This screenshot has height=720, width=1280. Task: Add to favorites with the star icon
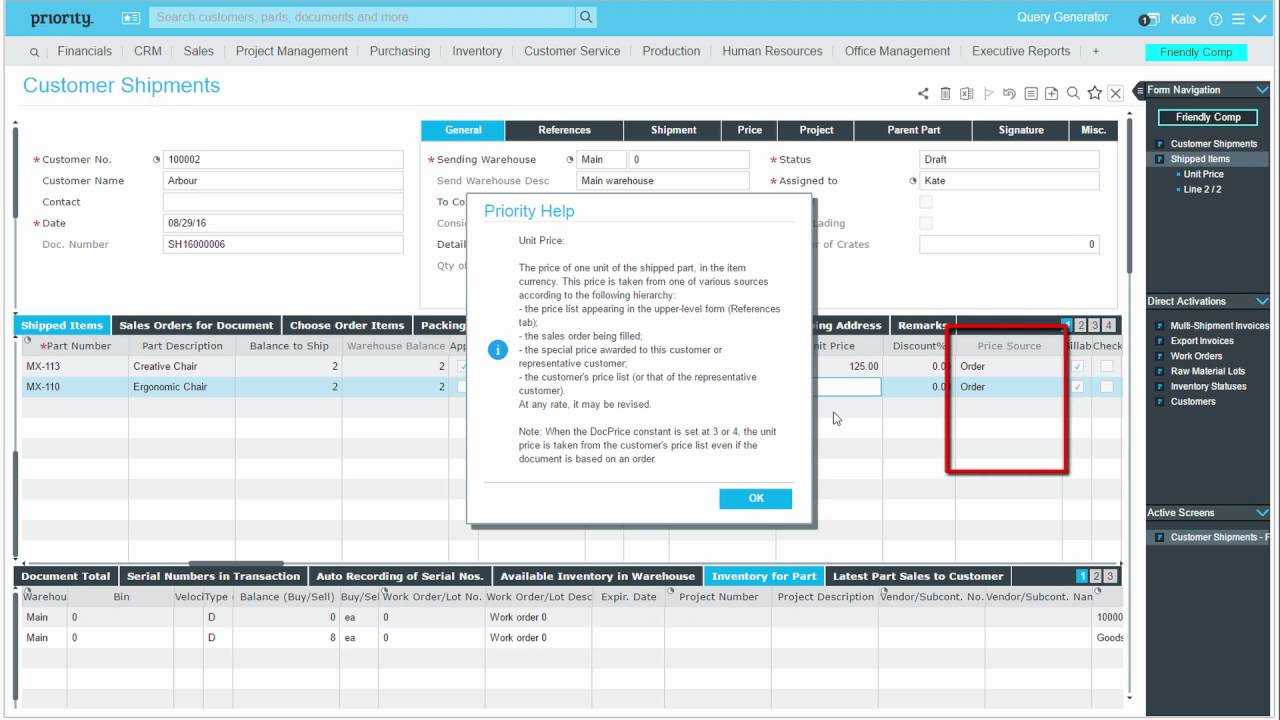(x=1094, y=93)
